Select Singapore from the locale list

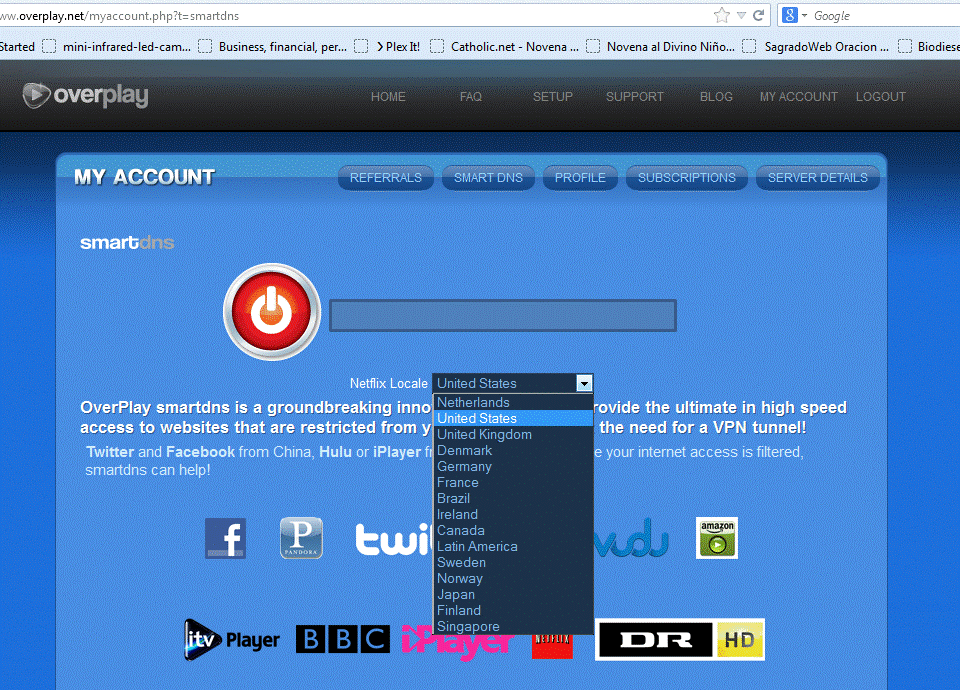513,626
